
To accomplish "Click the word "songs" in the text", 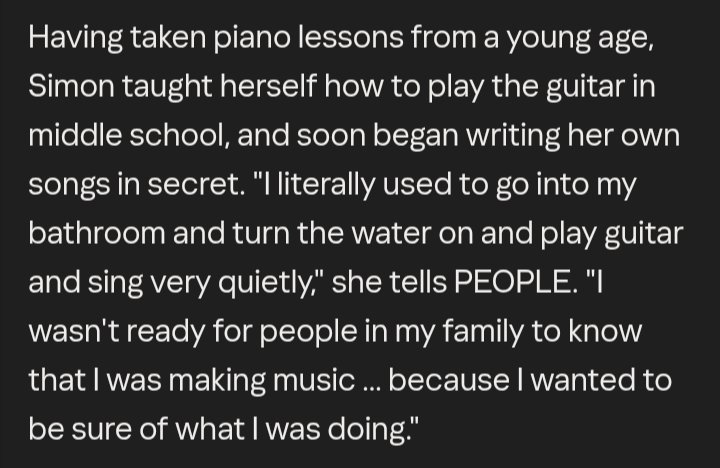I will [x=69, y=186].
